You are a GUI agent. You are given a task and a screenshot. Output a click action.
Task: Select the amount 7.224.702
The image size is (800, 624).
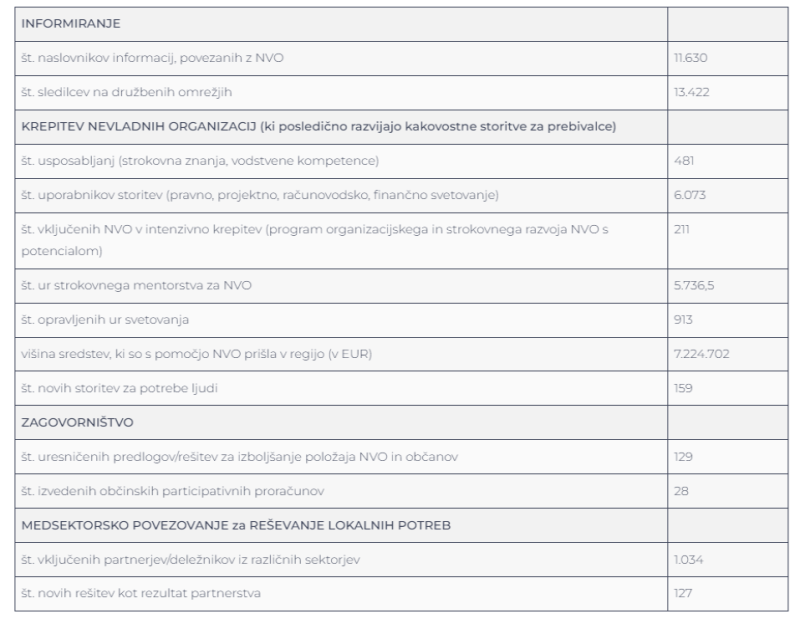702,354
